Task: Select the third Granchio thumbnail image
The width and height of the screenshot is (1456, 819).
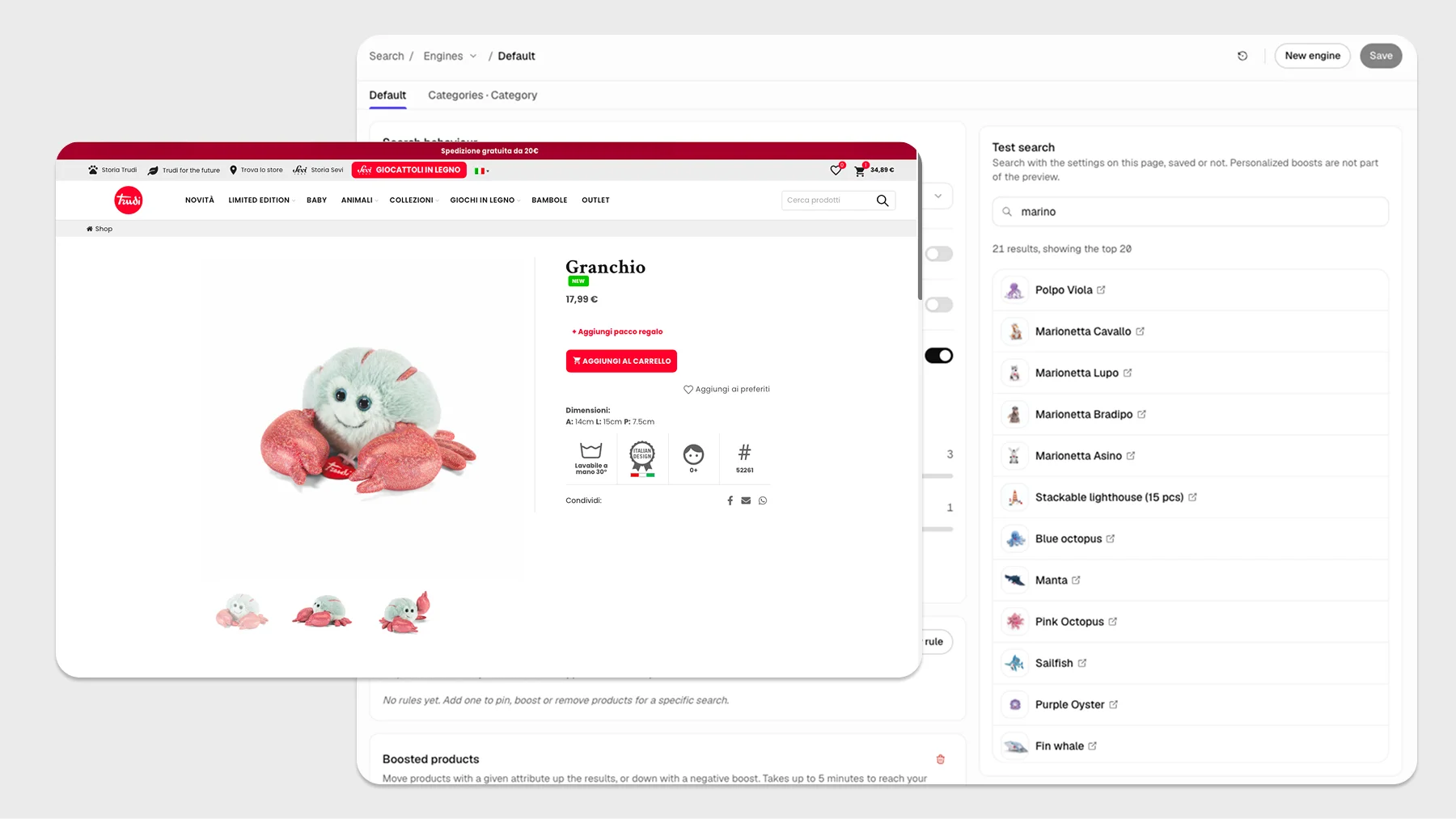Action: [404, 611]
